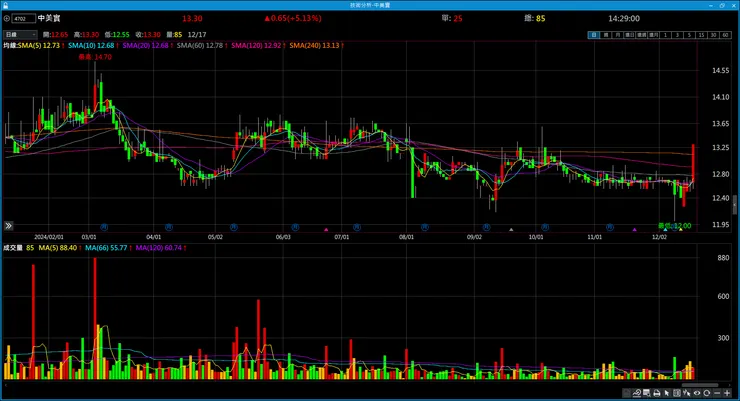Viewport: 740px width, 401px height.
Task: Click the 4702 stock code input field
Action: (24, 18)
